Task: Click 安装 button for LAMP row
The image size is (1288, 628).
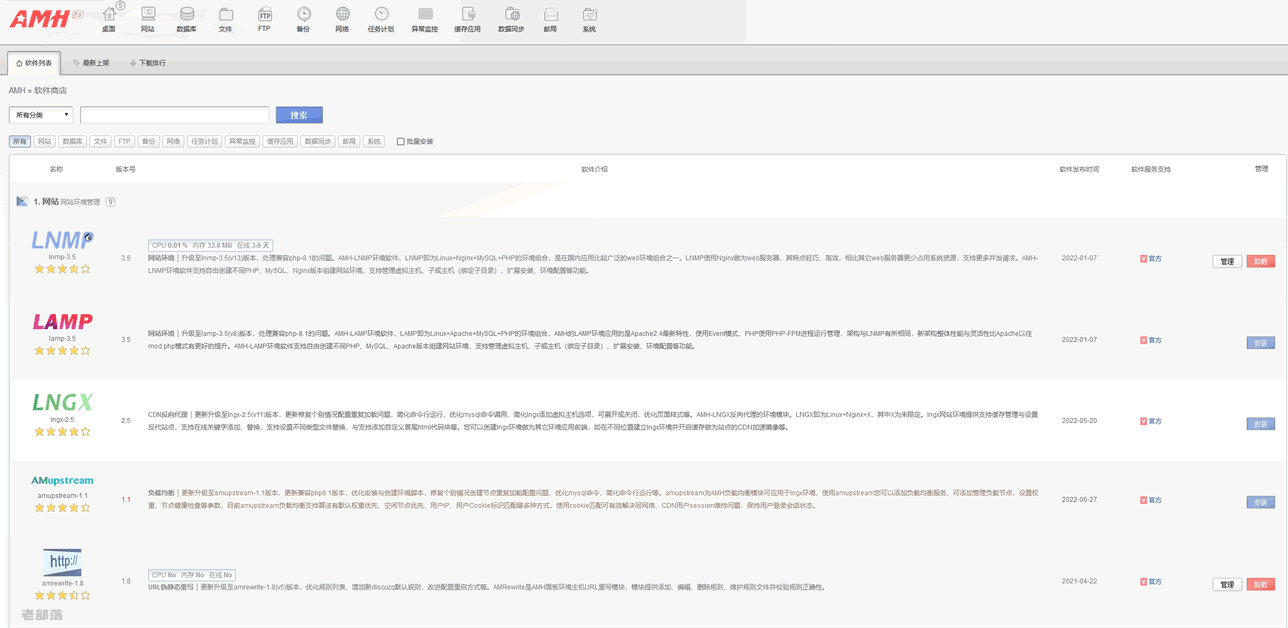Action: point(1260,343)
